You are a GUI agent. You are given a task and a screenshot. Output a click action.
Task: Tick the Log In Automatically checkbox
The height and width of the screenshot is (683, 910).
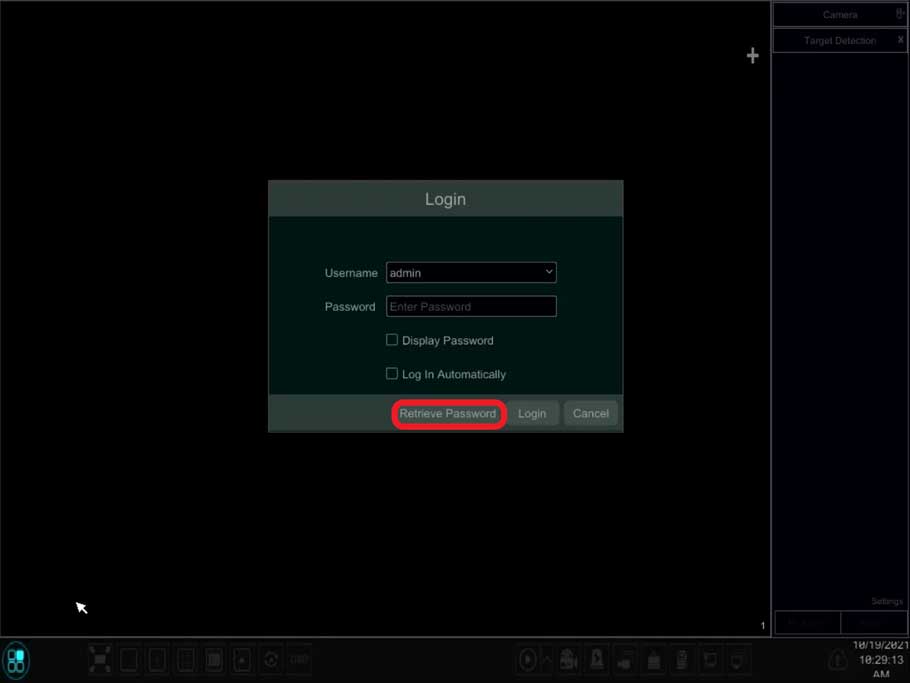click(x=392, y=374)
